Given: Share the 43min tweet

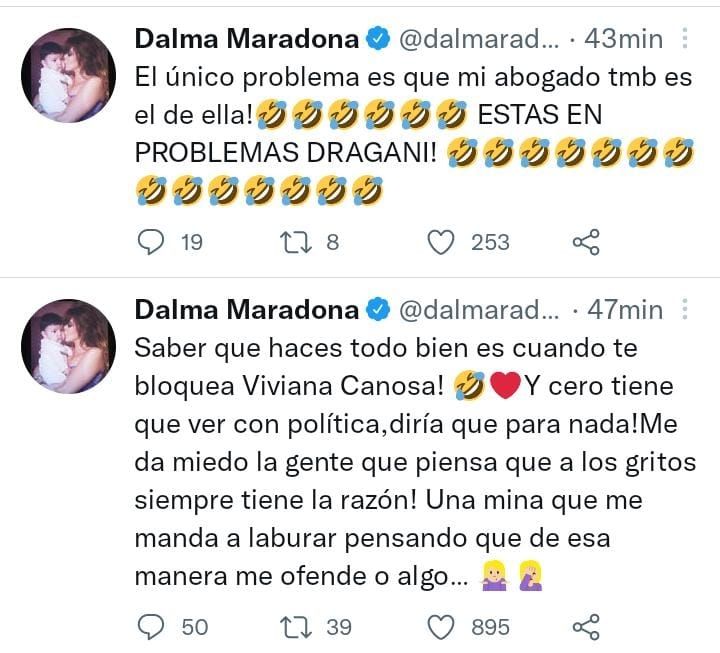Looking at the screenshot, I should click(585, 242).
